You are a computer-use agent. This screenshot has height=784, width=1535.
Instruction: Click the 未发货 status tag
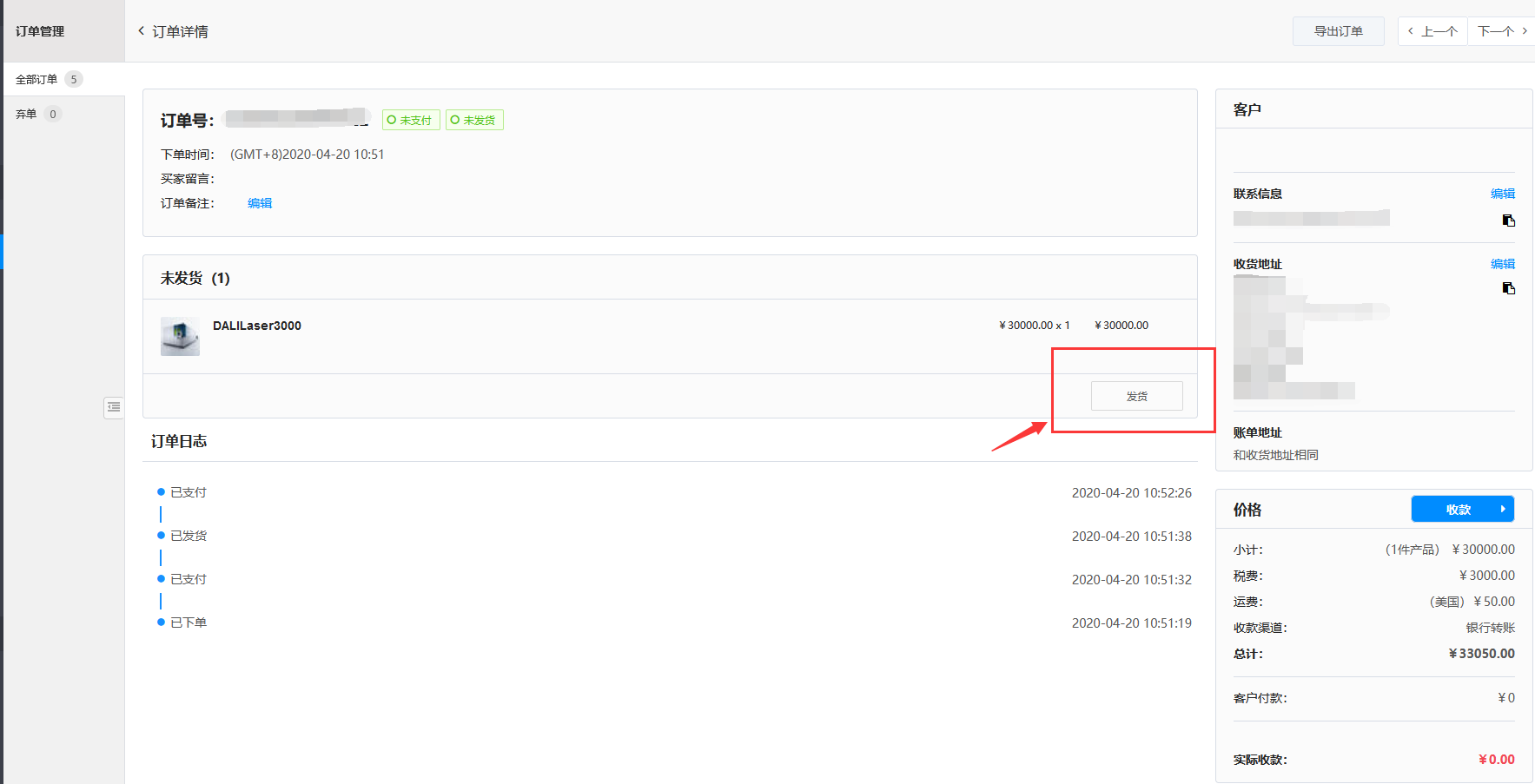pyautogui.click(x=474, y=120)
